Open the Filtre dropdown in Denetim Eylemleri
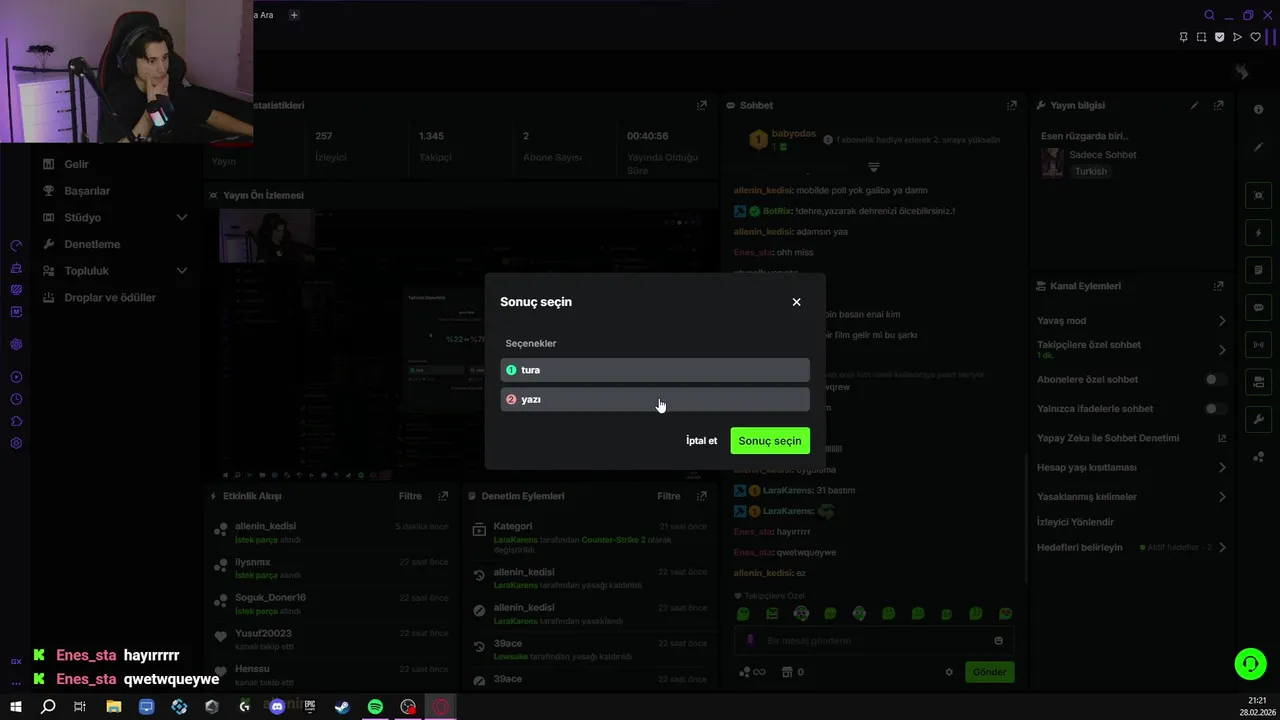 pos(669,496)
